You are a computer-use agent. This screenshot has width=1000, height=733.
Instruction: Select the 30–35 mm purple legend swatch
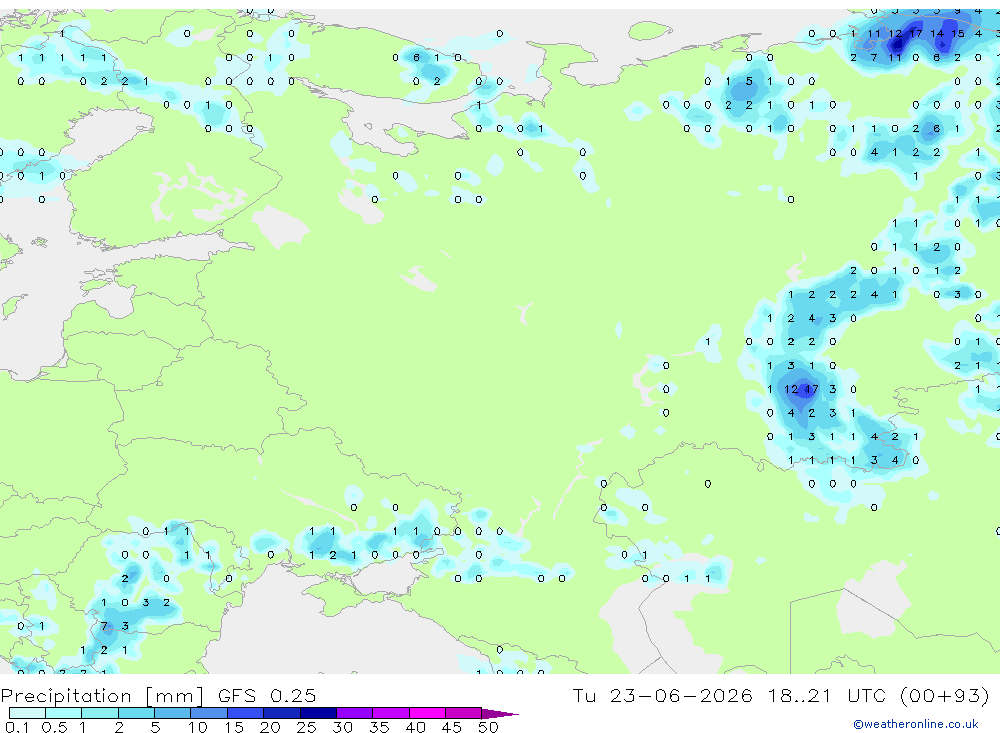click(x=354, y=713)
